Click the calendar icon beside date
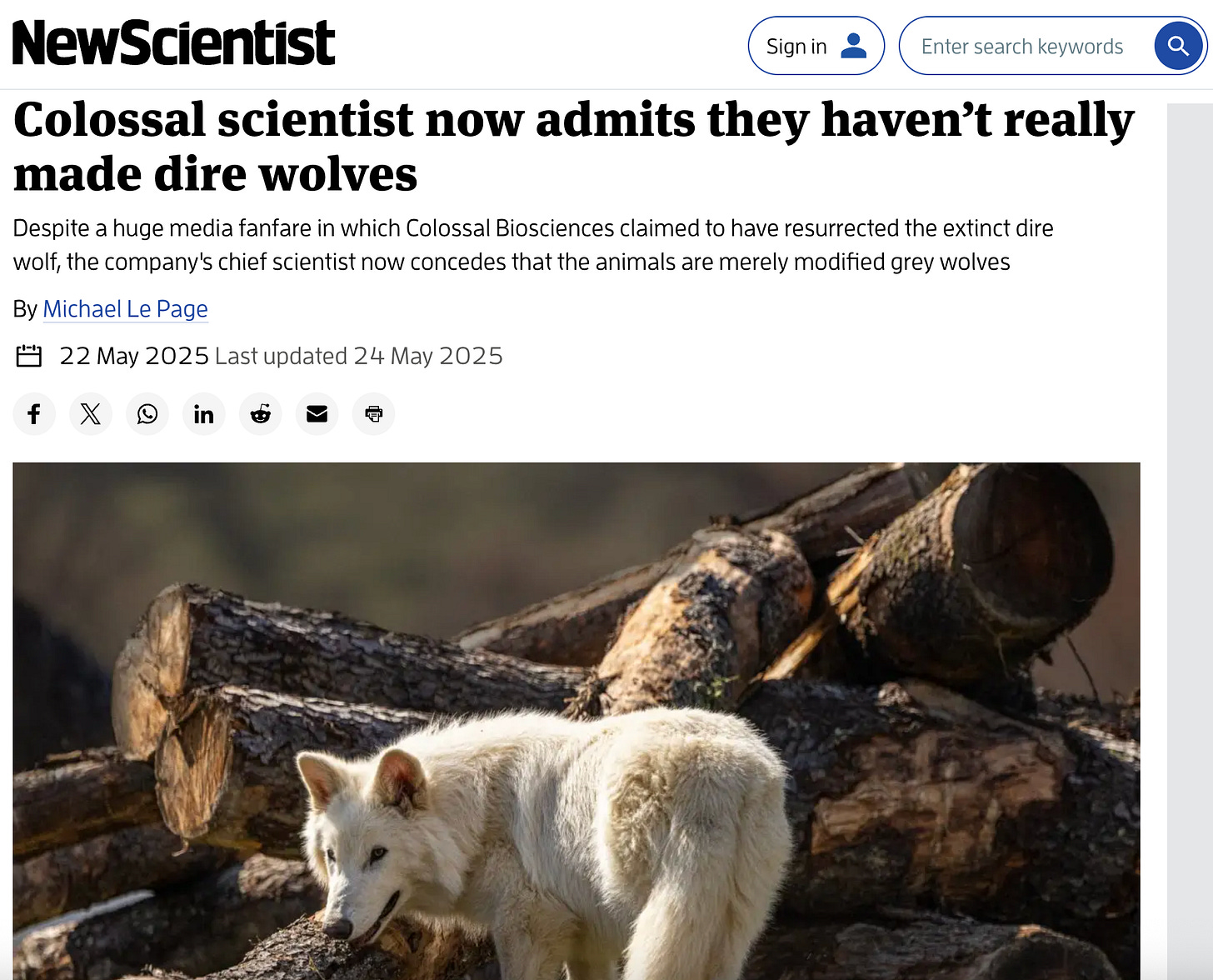Image resolution: width=1213 pixels, height=980 pixels. coord(29,356)
